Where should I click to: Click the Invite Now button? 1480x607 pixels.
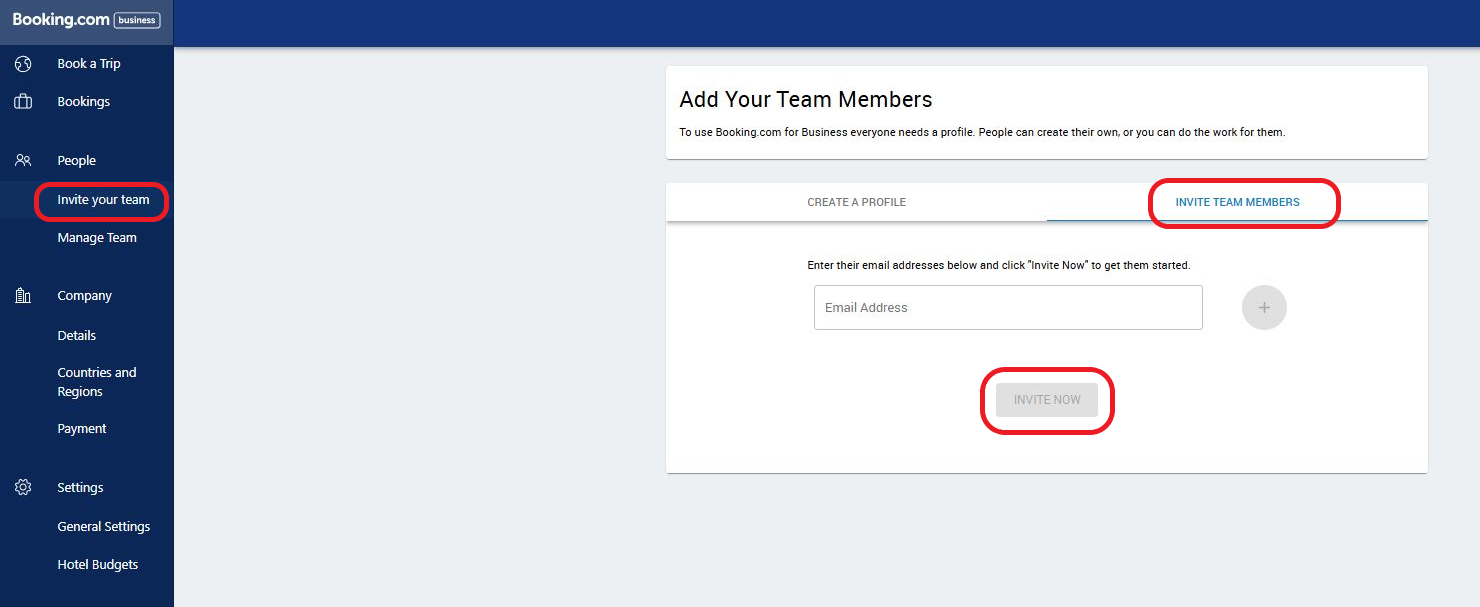[x=1047, y=400]
